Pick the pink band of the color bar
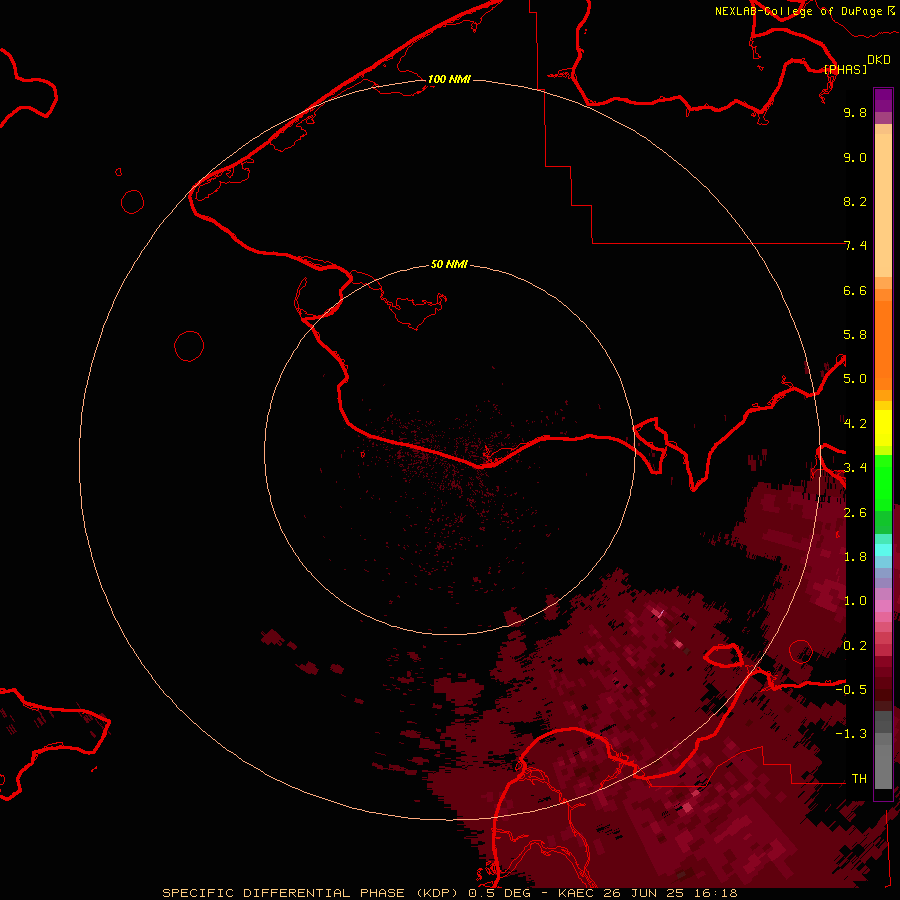Viewport: 900px width, 900px height. point(883,606)
